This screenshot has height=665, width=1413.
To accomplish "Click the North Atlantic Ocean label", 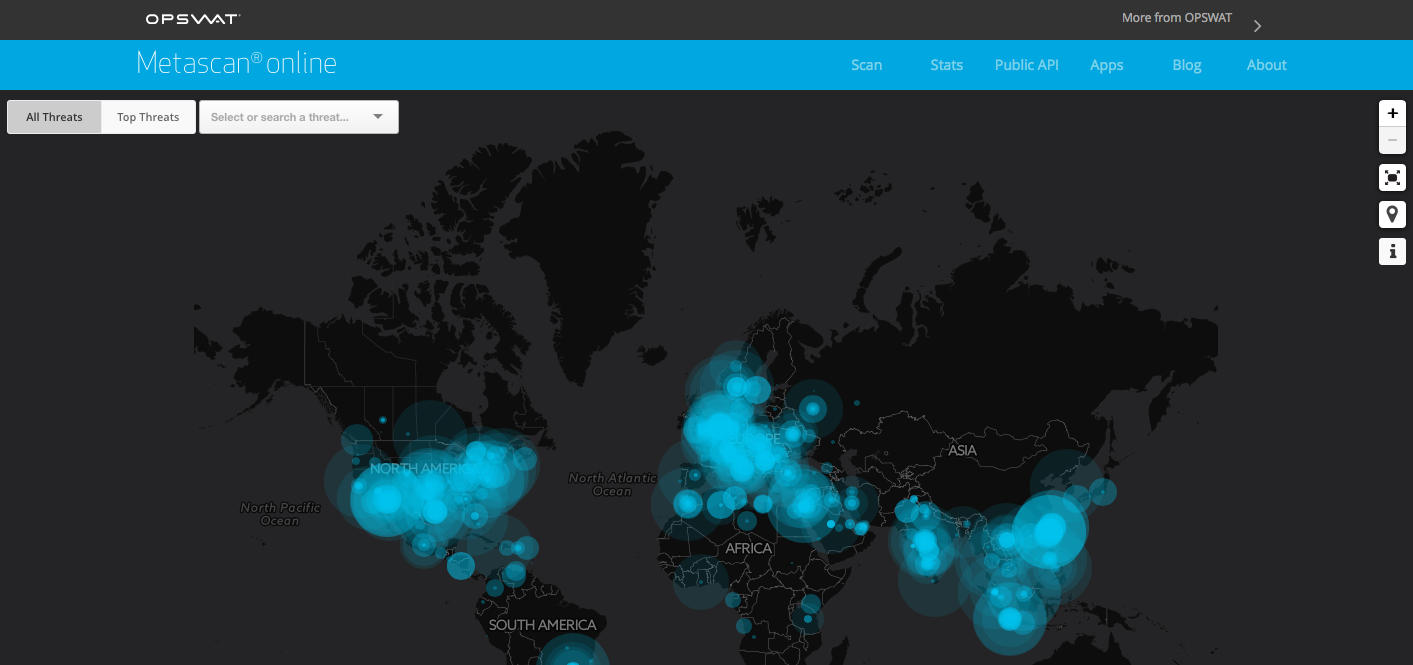I will pos(613,485).
